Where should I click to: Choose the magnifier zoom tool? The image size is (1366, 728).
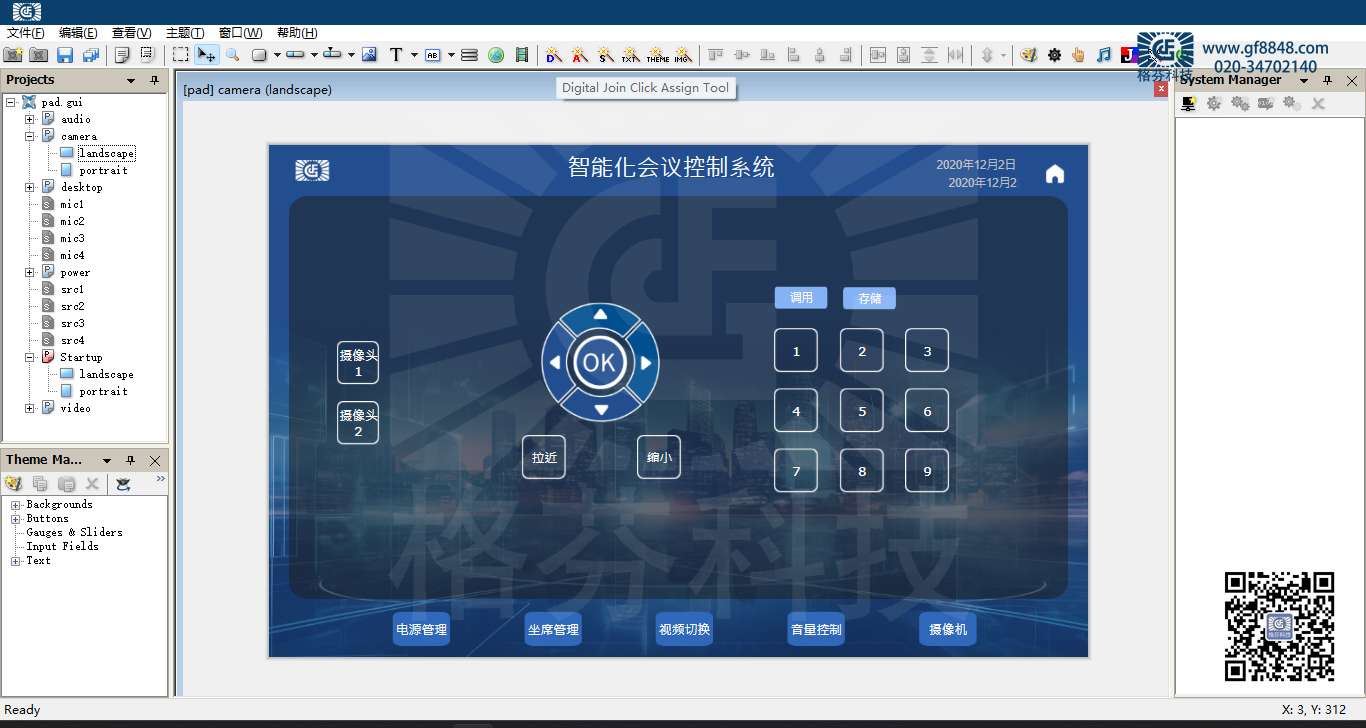pyautogui.click(x=232, y=55)
